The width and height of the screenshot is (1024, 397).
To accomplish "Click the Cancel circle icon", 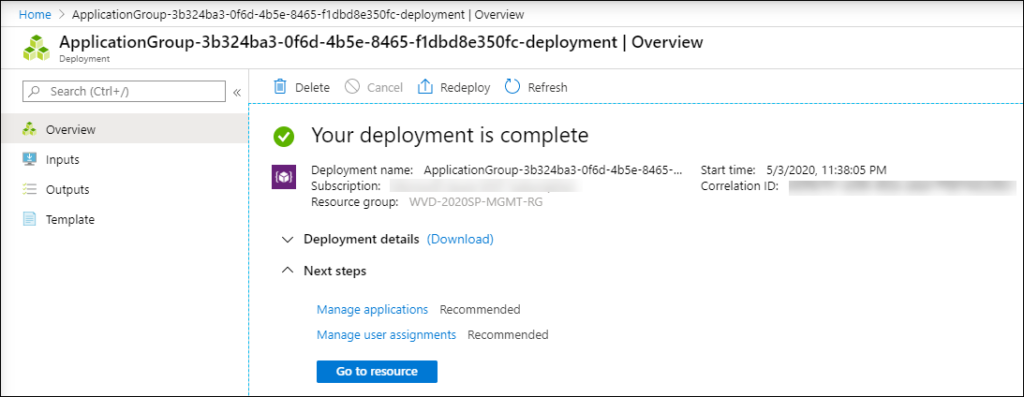I will click(x=352, y=87).
